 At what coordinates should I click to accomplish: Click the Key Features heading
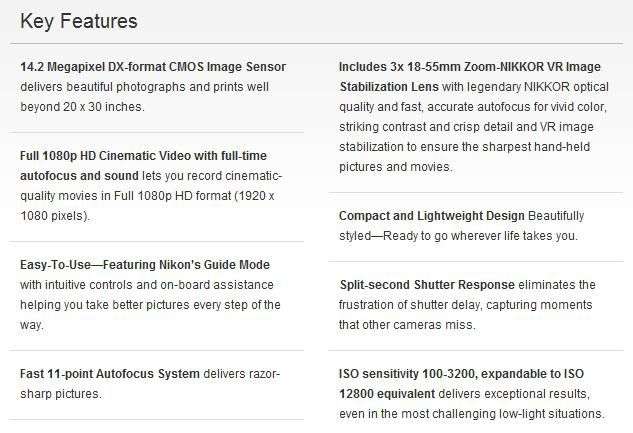[79, 22]
